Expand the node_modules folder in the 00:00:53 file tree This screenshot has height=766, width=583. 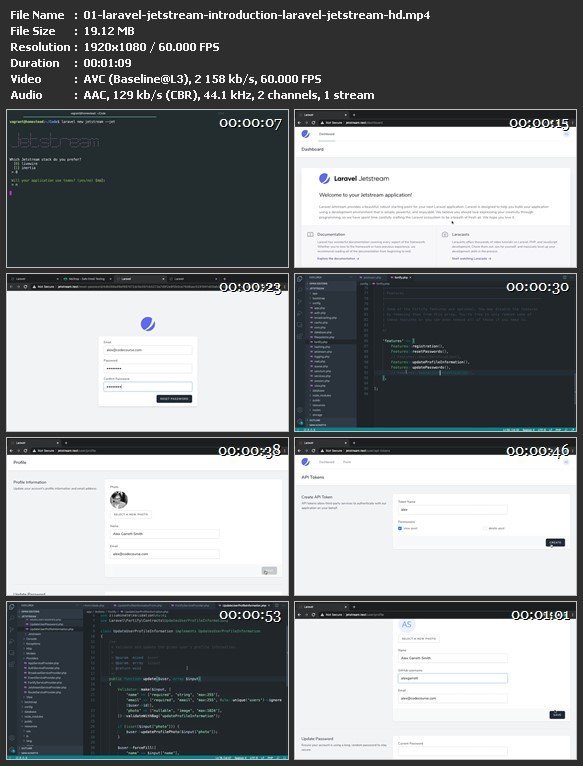[x=33, y=717]
